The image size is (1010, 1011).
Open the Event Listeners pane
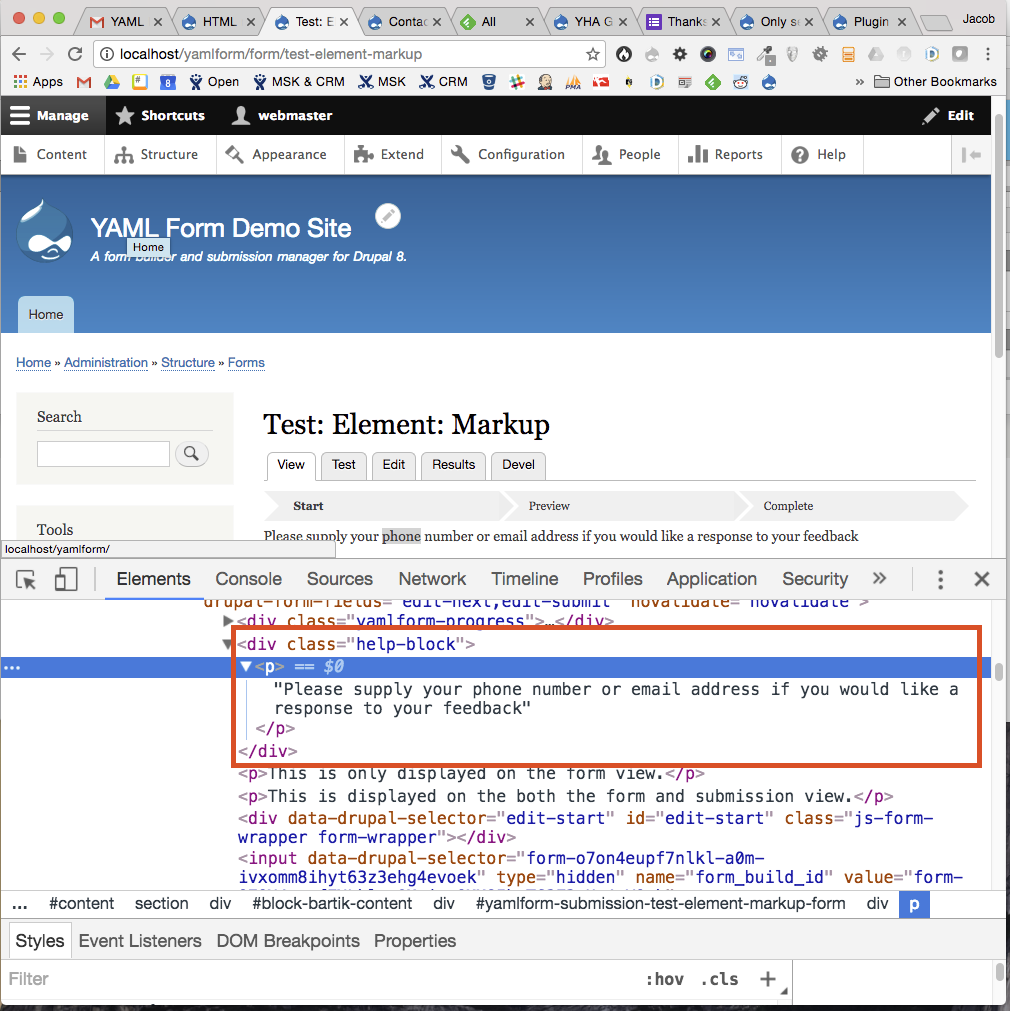coord(140,941)
